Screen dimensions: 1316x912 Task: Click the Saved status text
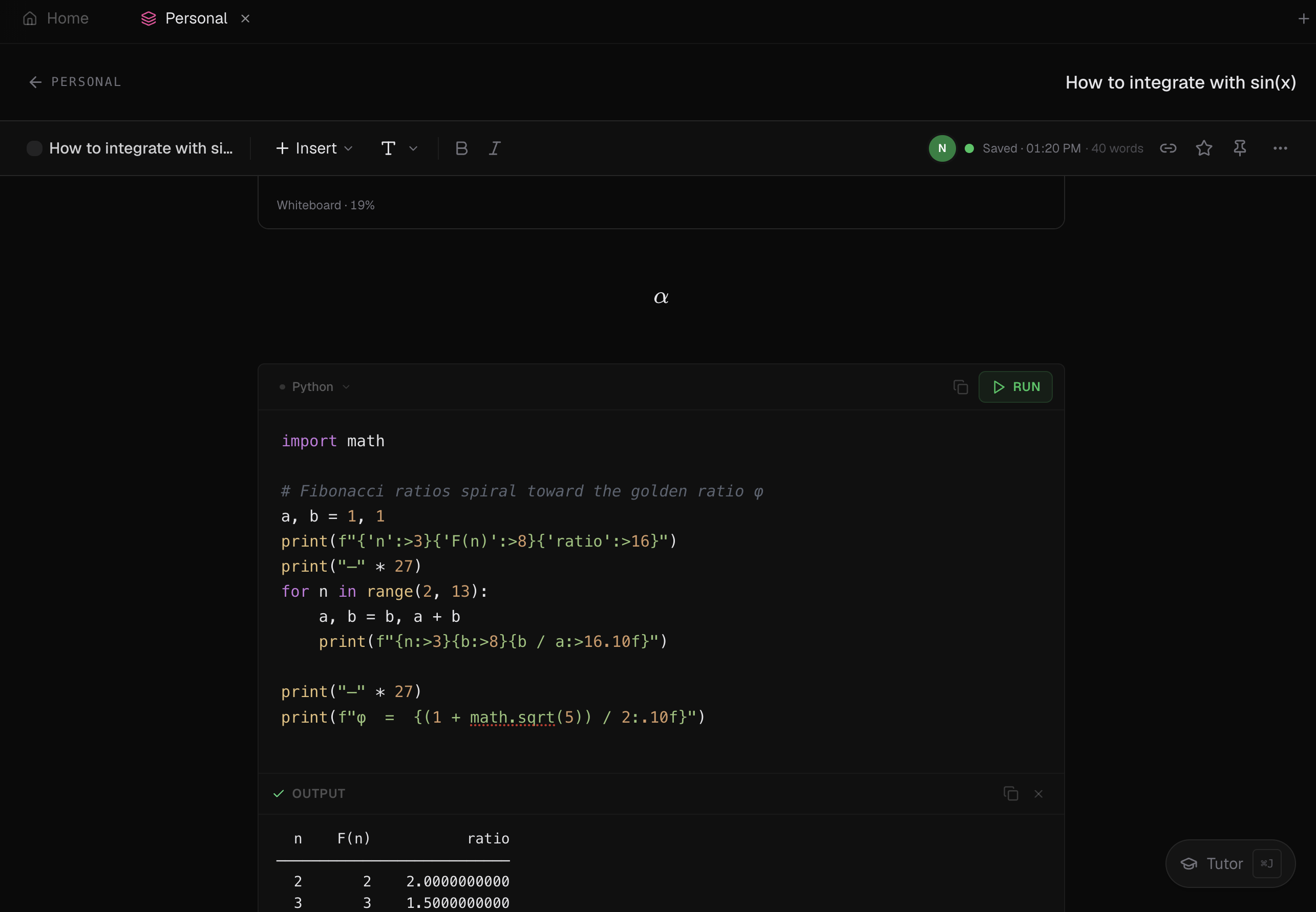point(1031,148)
